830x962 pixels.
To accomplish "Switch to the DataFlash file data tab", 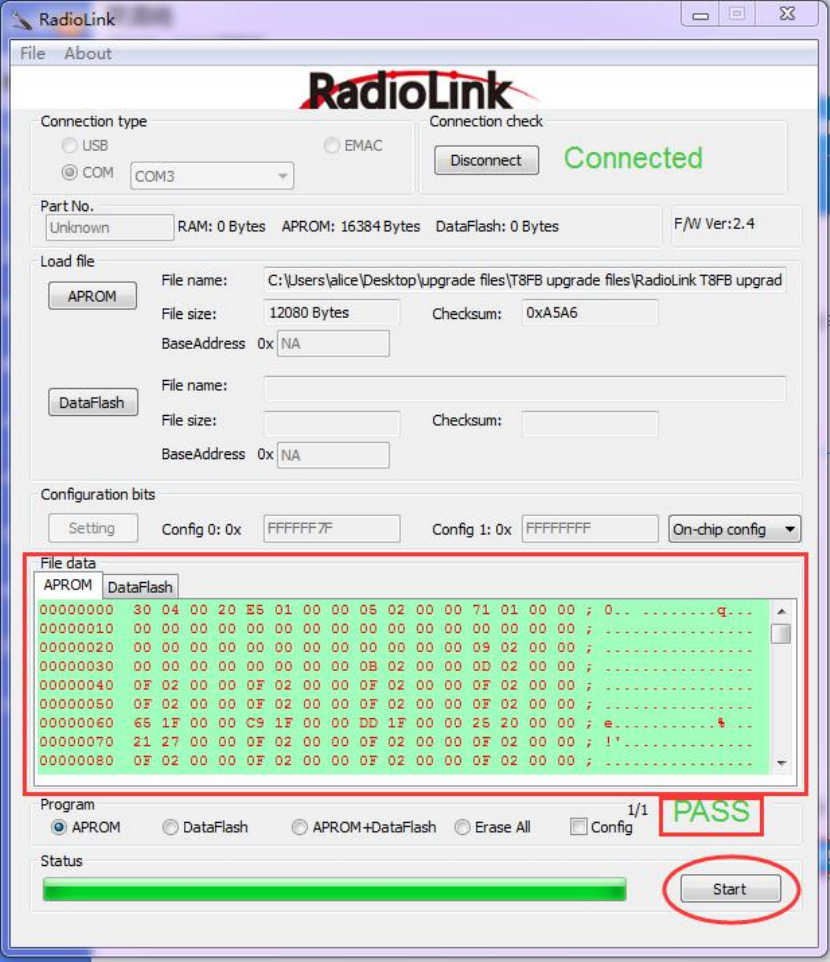I will point(140,587).
